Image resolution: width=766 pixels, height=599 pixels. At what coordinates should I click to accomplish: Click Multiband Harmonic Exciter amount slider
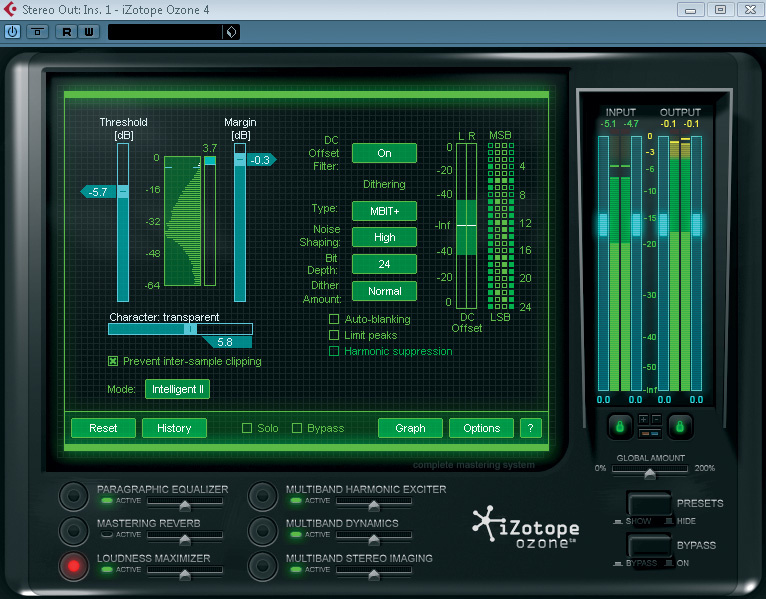coord(374,502)
